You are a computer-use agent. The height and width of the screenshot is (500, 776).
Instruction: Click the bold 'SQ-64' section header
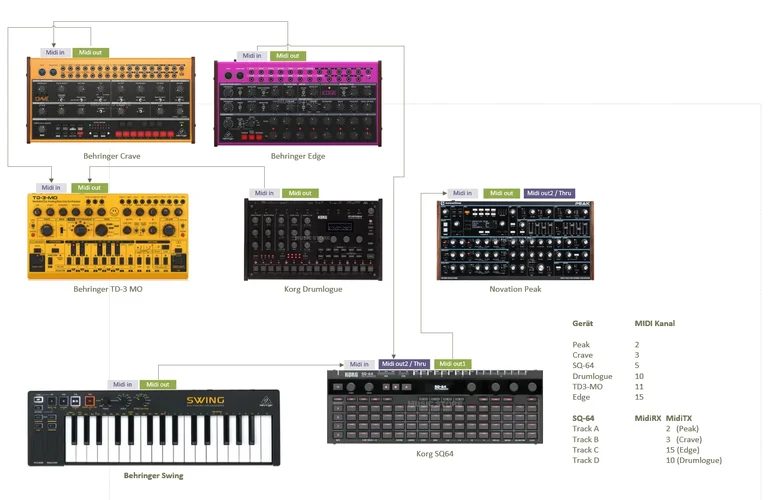583,418
